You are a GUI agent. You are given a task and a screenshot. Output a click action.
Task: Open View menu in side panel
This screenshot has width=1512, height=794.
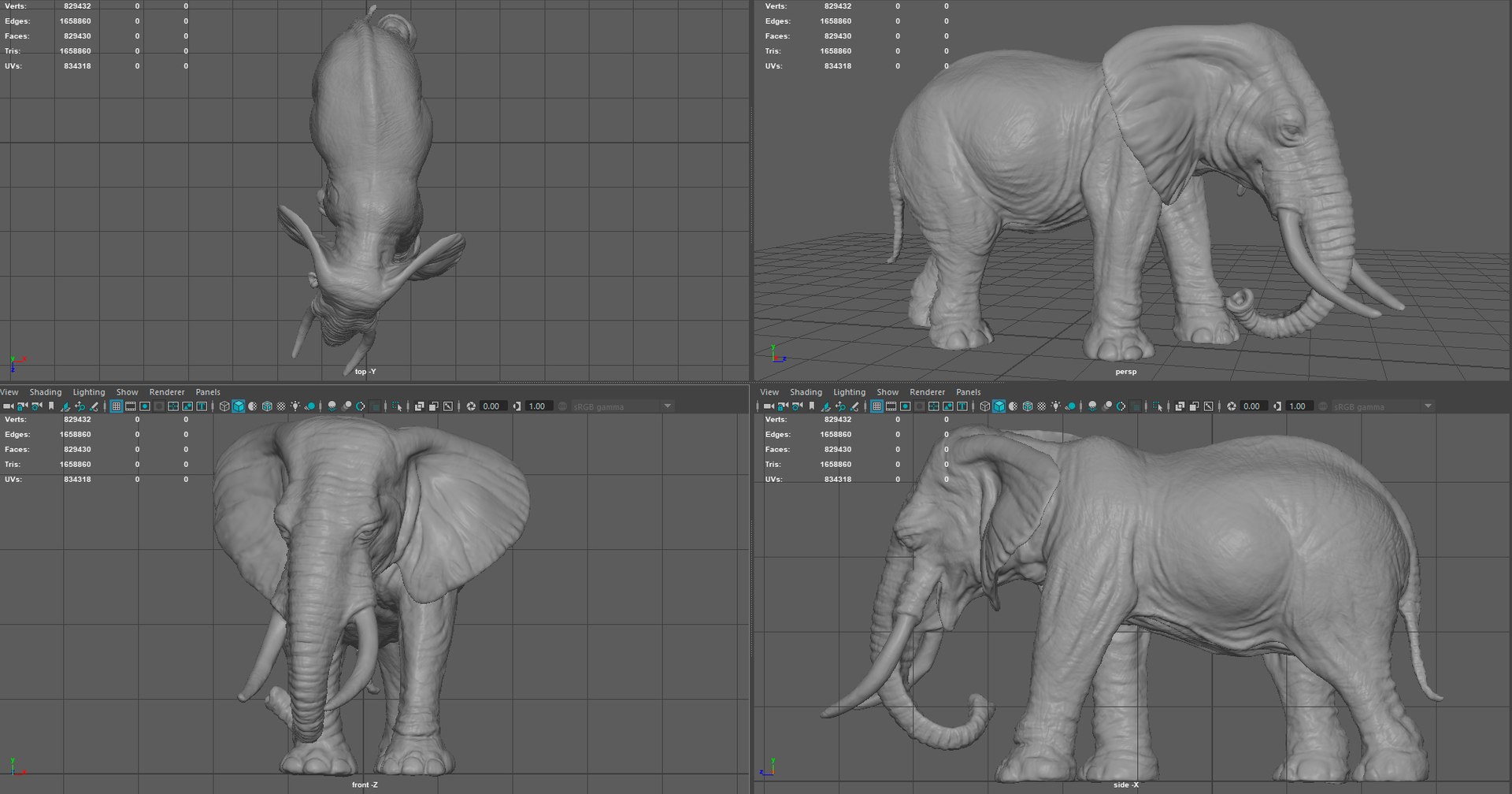pyautogui.click(x=769, y=391)
